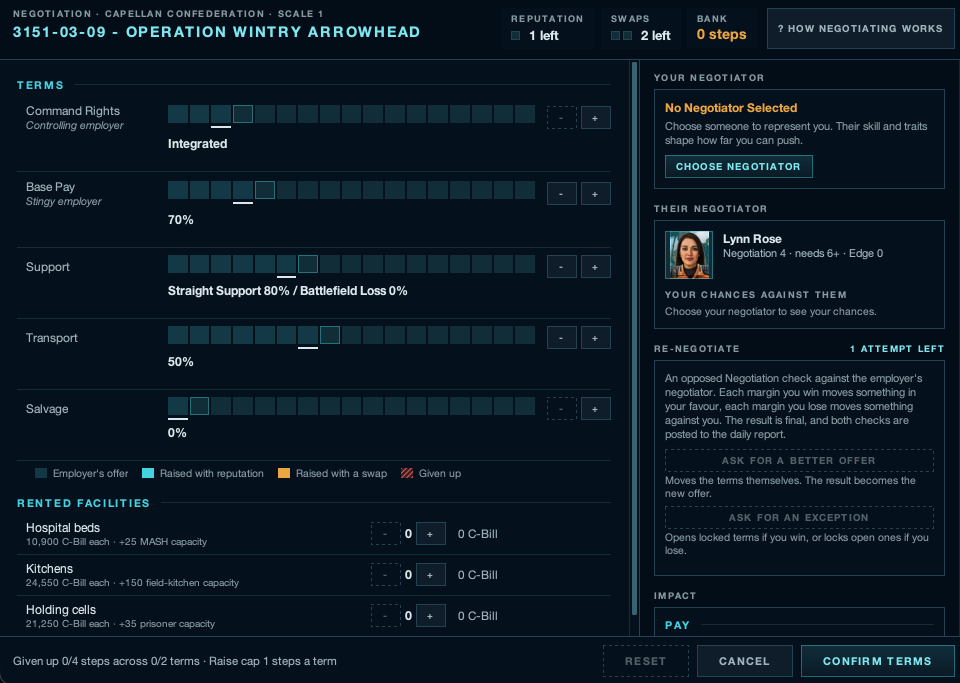Click the Controlling employer note

pos(75,125)
